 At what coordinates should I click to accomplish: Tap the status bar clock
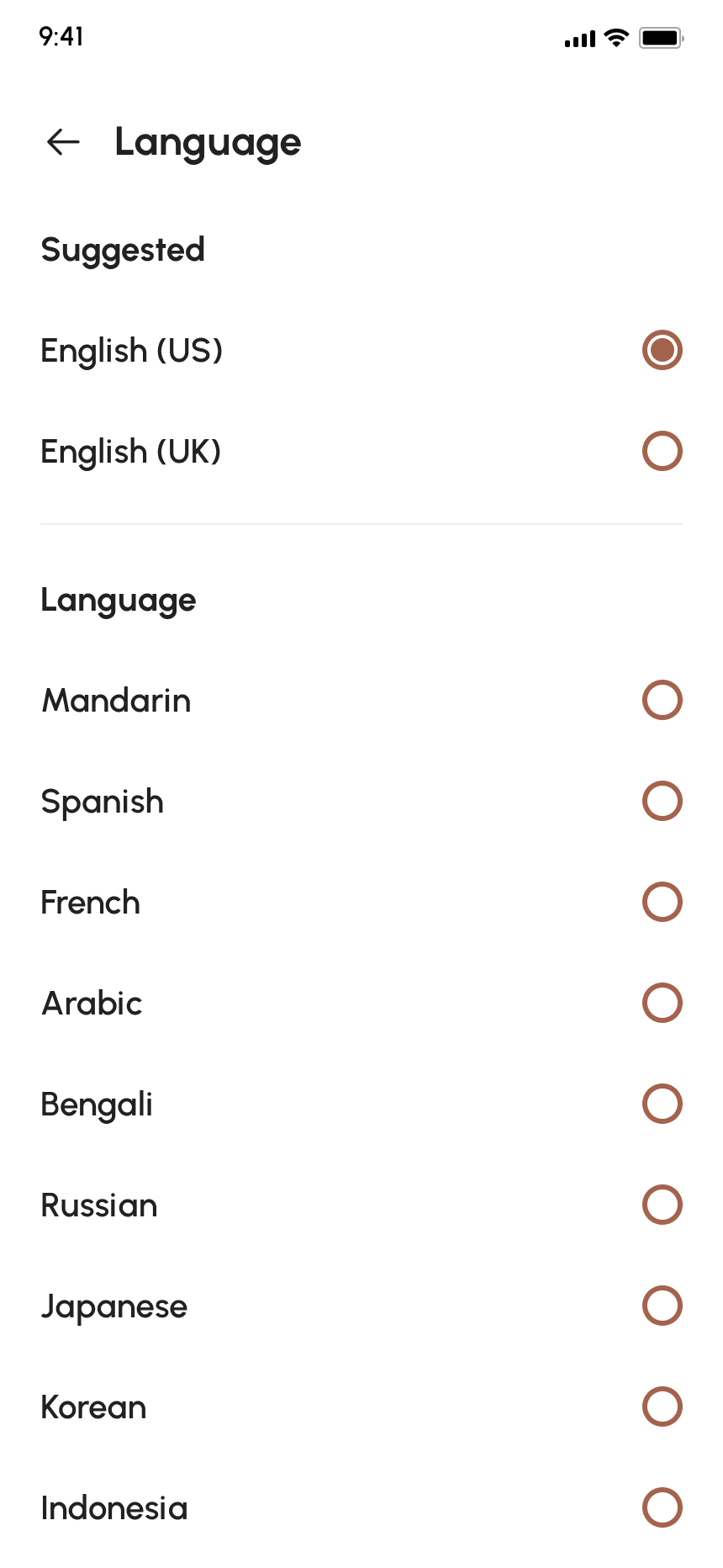point(61,37)
